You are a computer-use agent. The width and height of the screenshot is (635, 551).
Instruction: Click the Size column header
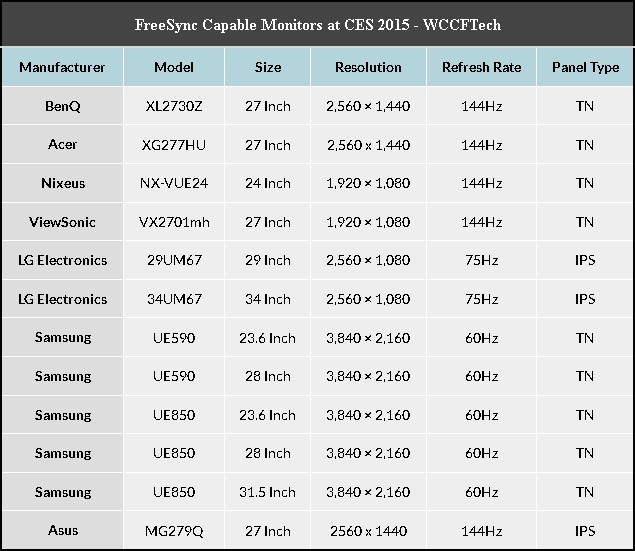pos(268,67)
